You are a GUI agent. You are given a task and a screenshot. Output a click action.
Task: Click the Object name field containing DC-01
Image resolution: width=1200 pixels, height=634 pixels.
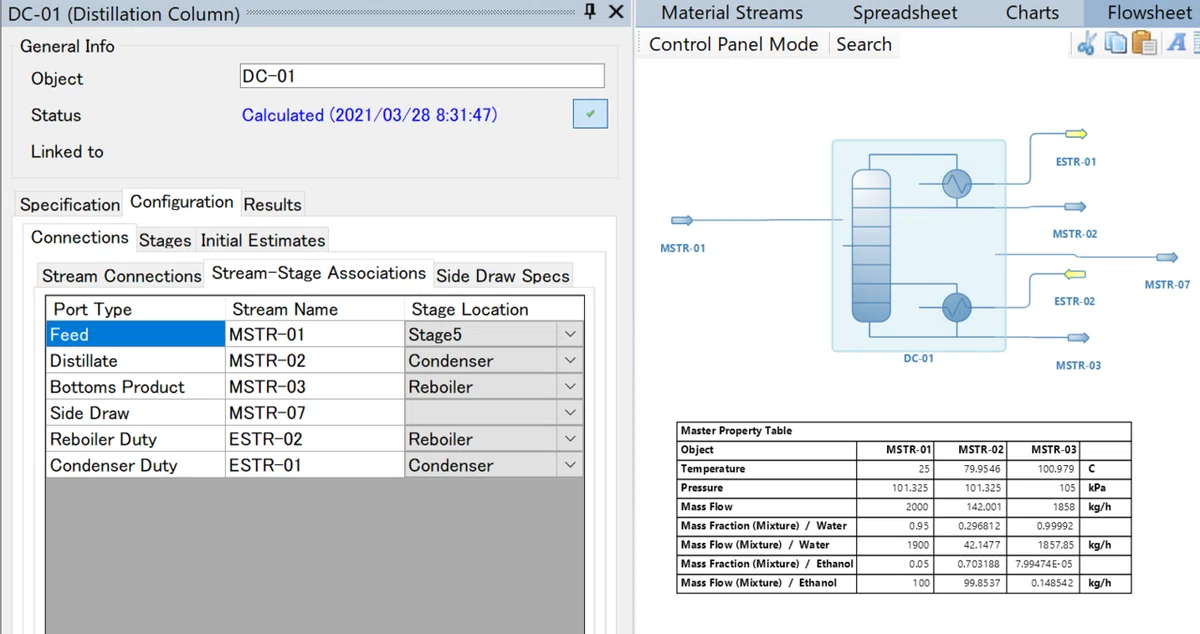tap(422, 76)
